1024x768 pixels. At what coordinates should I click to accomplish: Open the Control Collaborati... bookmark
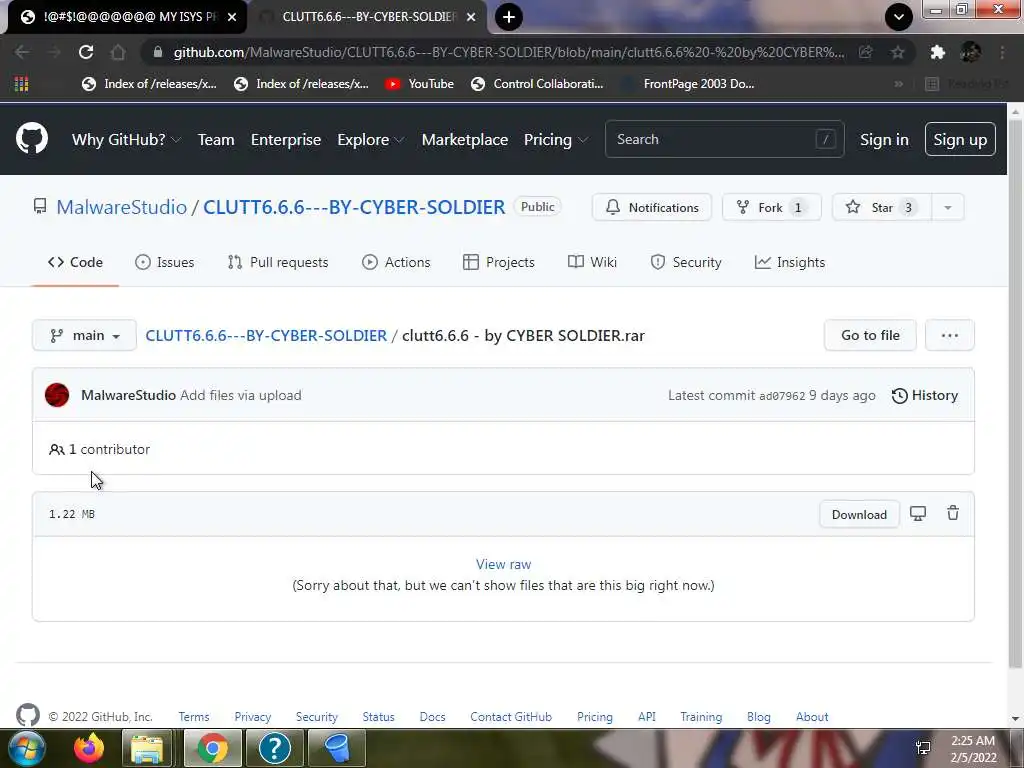pos(537,84)
